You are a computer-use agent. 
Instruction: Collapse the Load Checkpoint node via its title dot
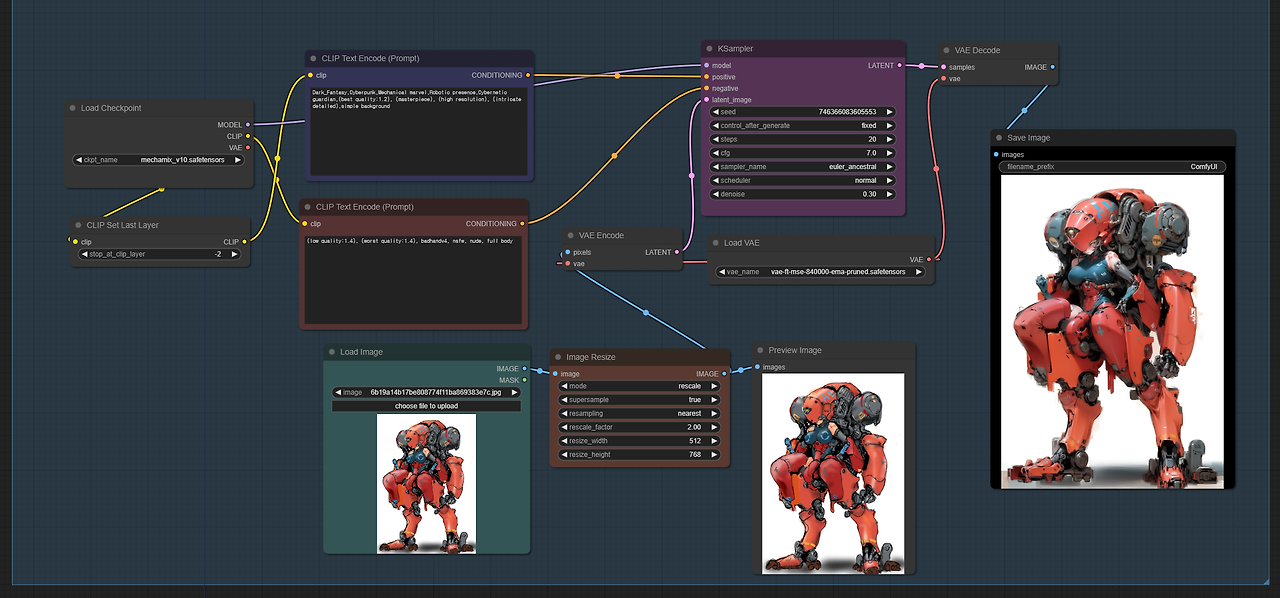73,108
